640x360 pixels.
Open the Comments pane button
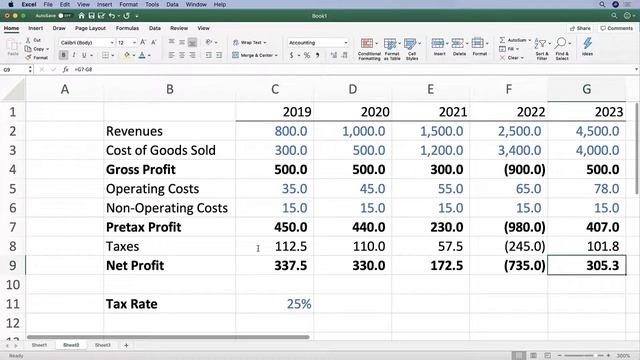click(x=616, y=28)
